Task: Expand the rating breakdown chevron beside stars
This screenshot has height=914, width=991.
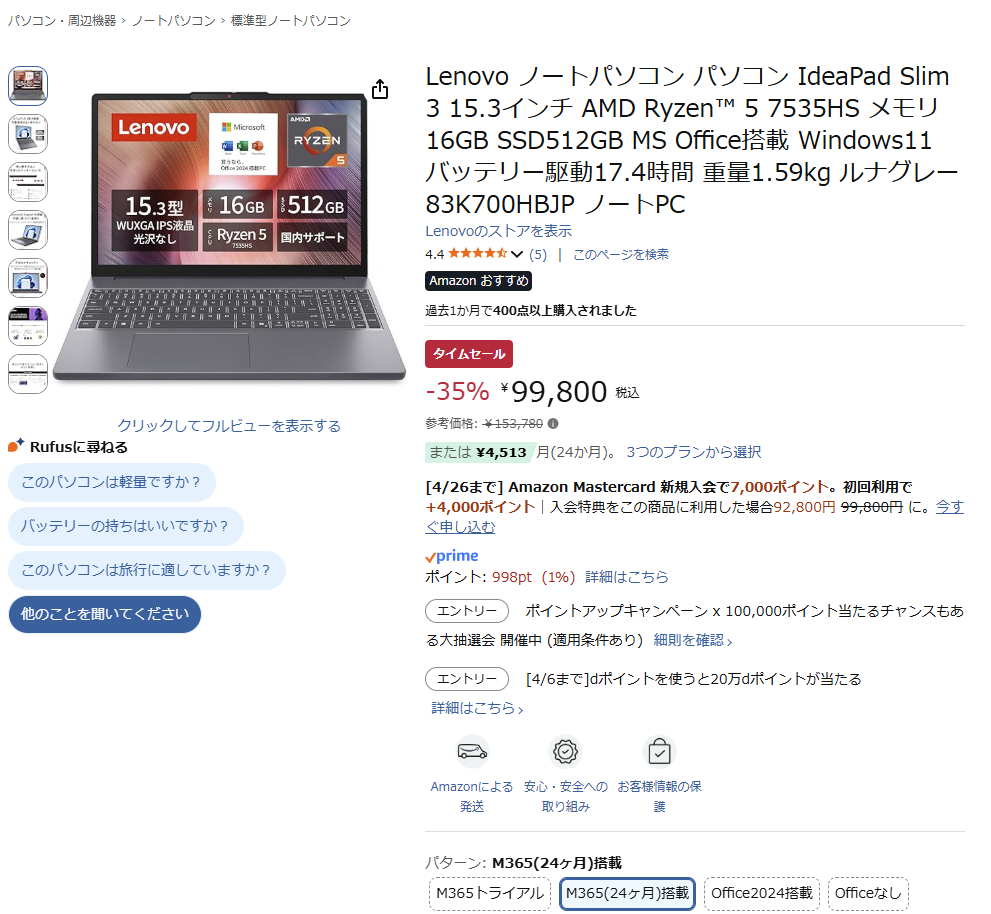Action: coord(517,255)
